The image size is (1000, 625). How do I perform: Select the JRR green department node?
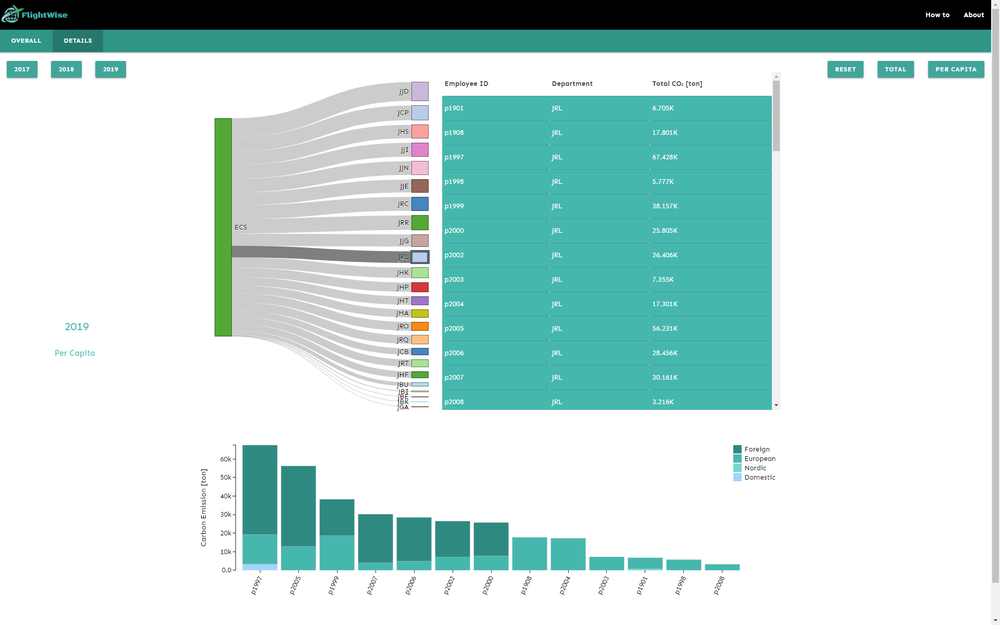420,223
